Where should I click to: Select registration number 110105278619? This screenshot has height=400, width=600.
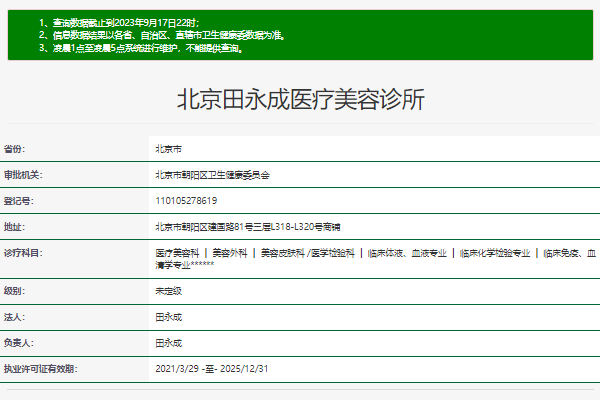(x=186, y=201)
